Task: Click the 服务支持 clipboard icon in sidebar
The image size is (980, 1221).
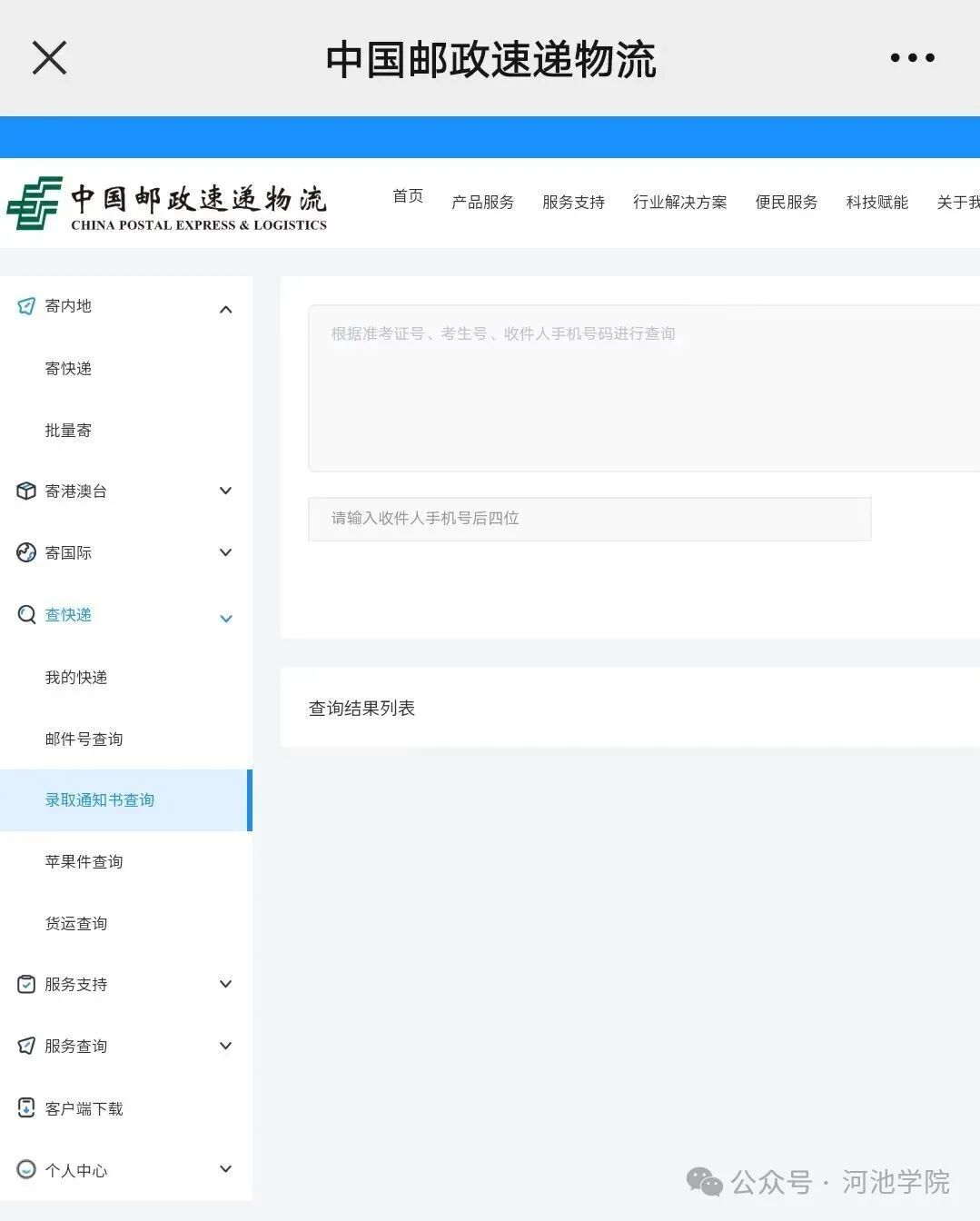Action: pyautogui.click(x=25, y=984)
